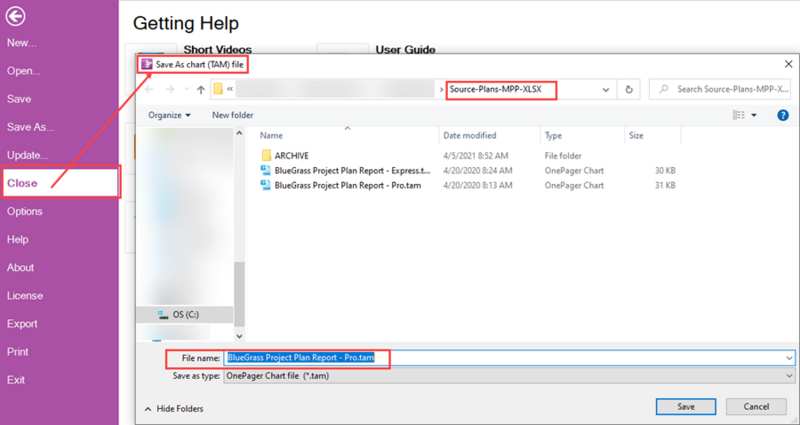Select the BlueGrass Express chart file
Image resolution: width=800 pixels, height=425 pixels.
(x=345, y=170)
